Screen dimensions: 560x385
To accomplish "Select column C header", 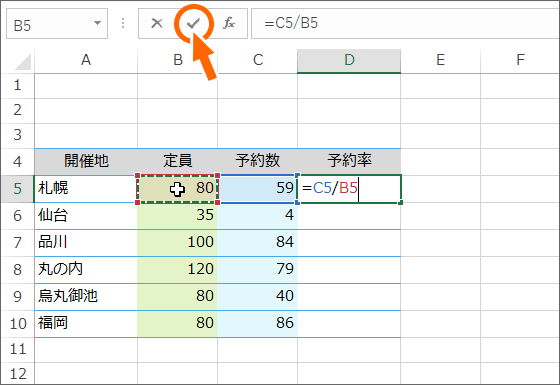I will pyautogui.click(x=258, y=61).
